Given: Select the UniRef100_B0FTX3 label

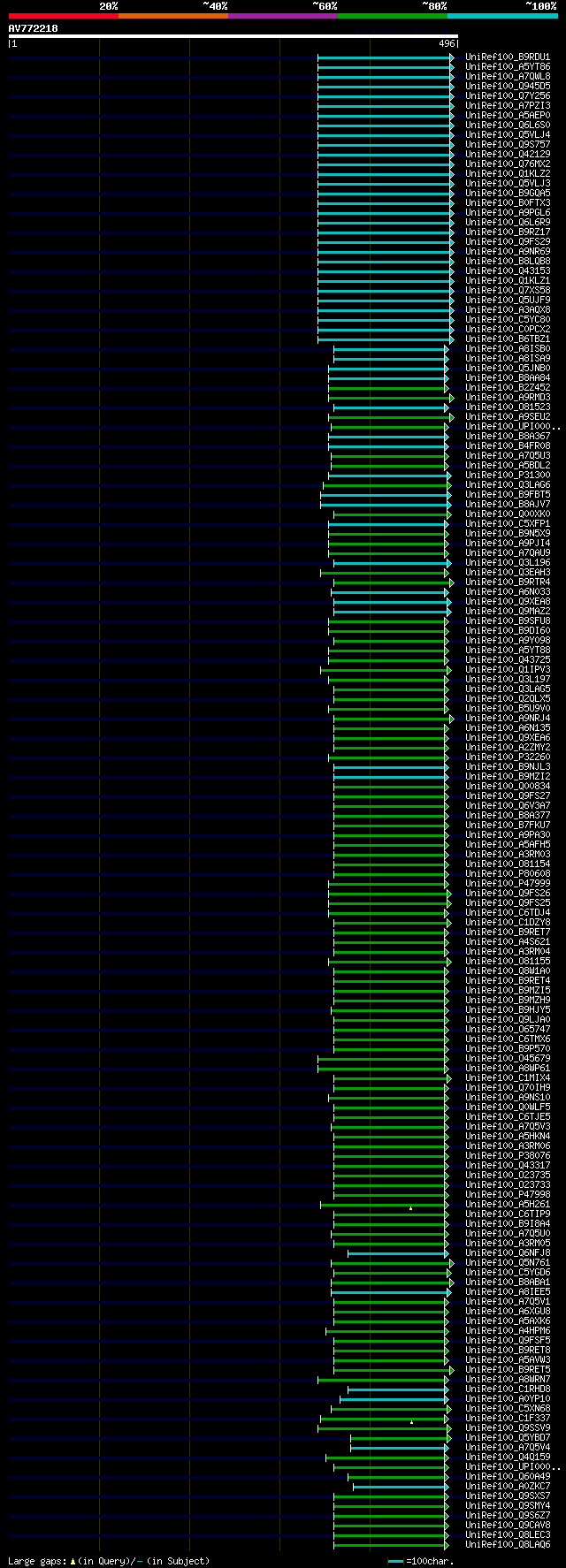Looking at the screenshot, I should point(508,203).
